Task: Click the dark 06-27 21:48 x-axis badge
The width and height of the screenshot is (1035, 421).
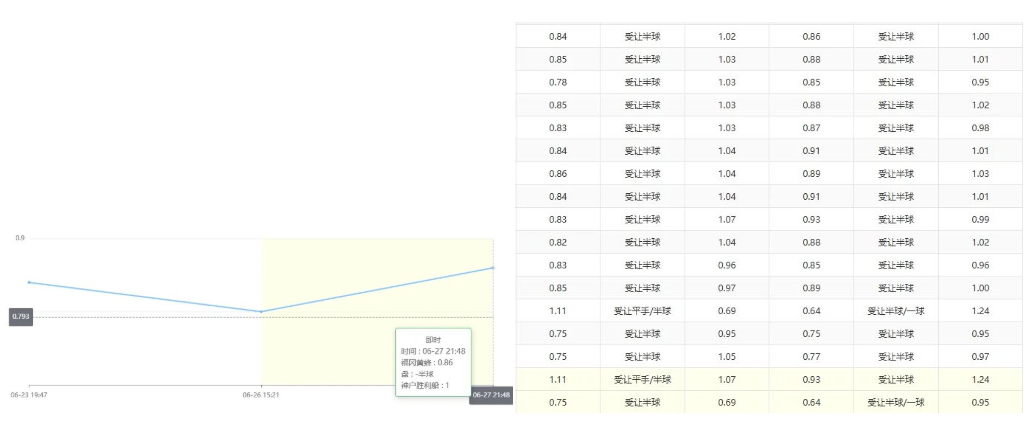Action: 491,395
